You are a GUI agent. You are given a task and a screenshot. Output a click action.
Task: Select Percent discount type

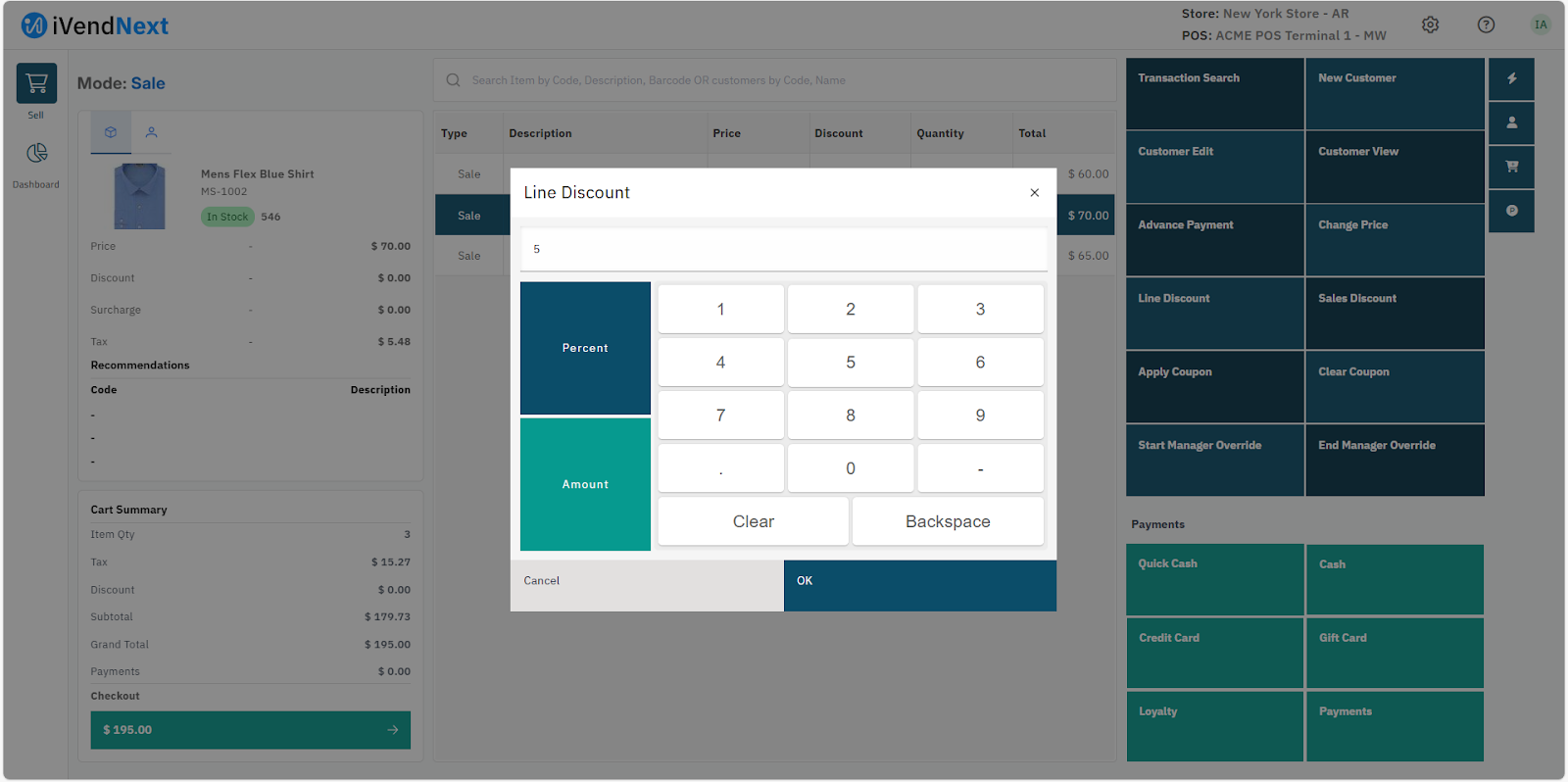(585, 348)
